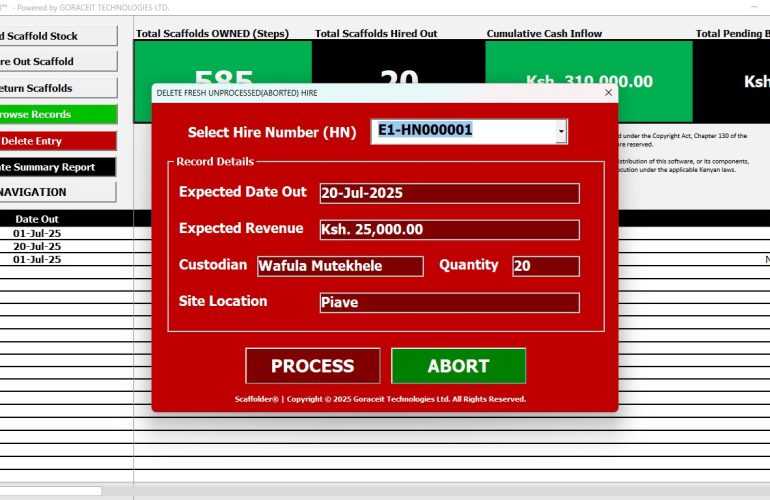
Task: Open the Return Scaffolds option
Action: (x=58, y=88)
